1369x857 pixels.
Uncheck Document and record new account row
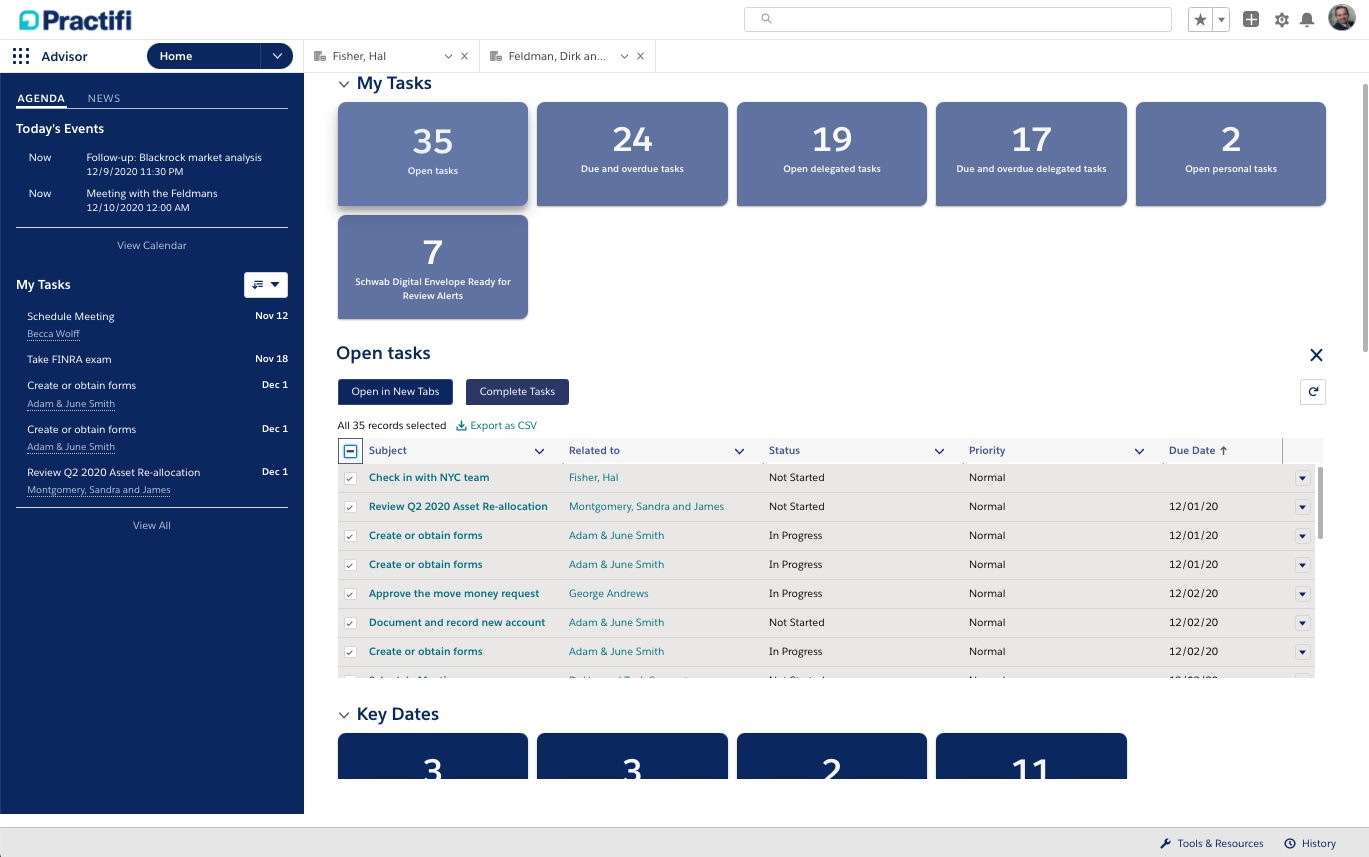(350, 624)
